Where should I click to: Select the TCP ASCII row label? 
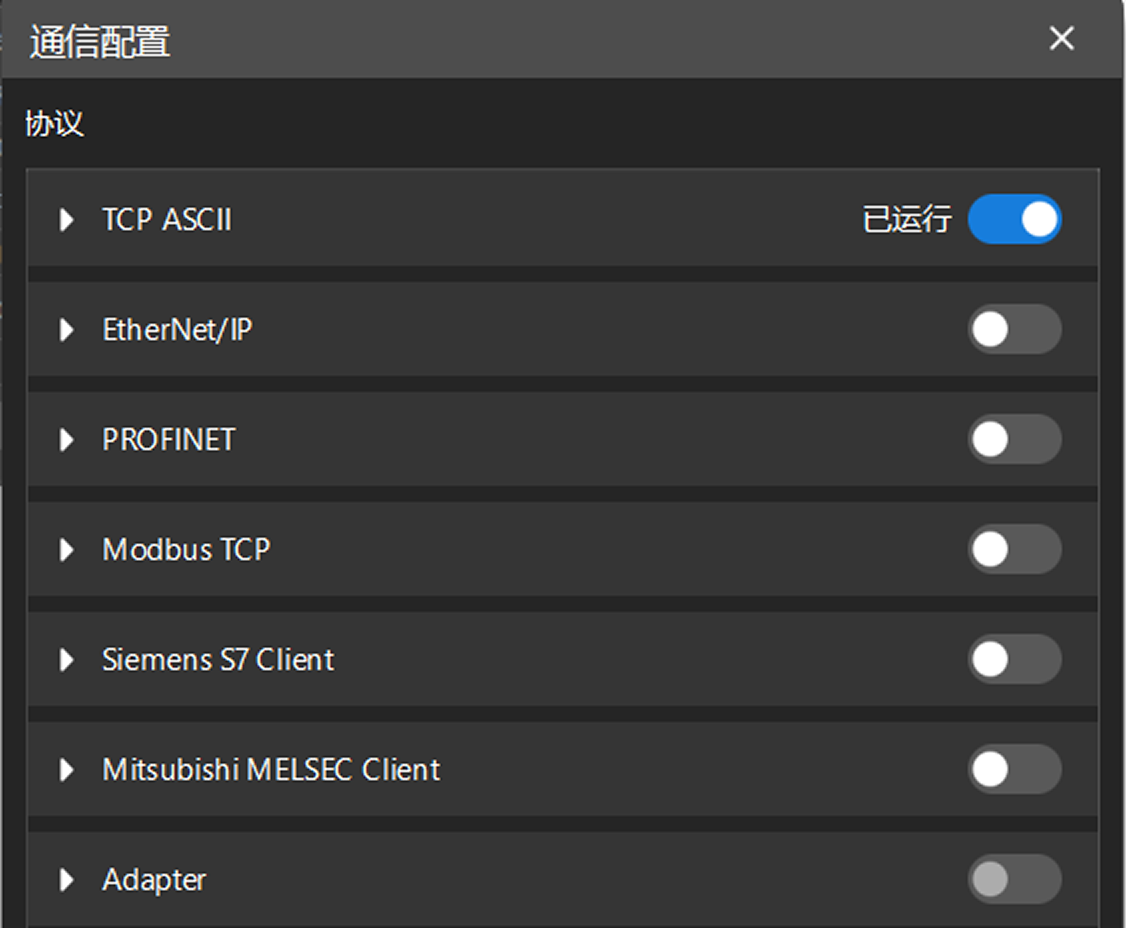coord(167,220)
